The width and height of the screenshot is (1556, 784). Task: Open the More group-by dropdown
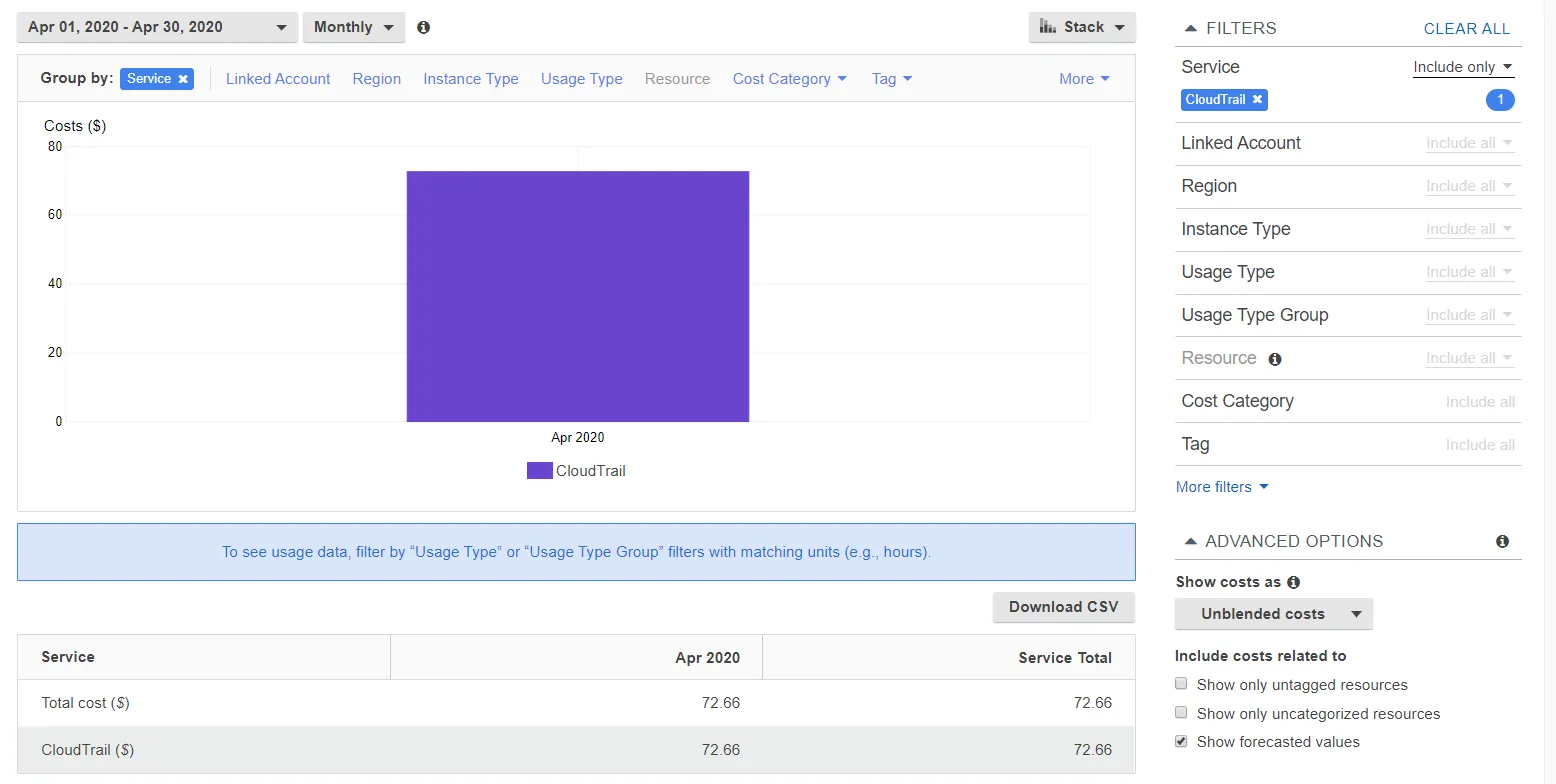click(x=1085, y=79)
